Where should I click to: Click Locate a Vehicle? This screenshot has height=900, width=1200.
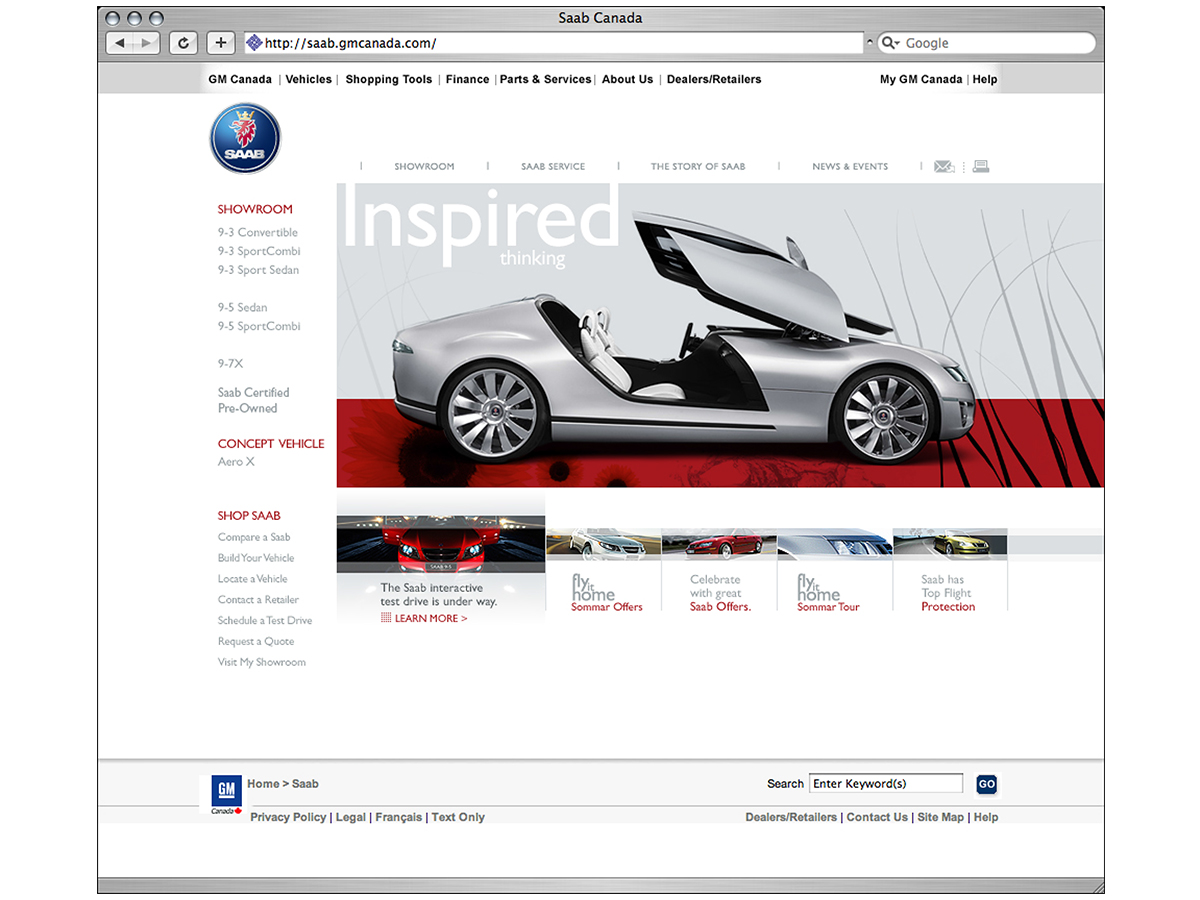click(x=252, y=580)
